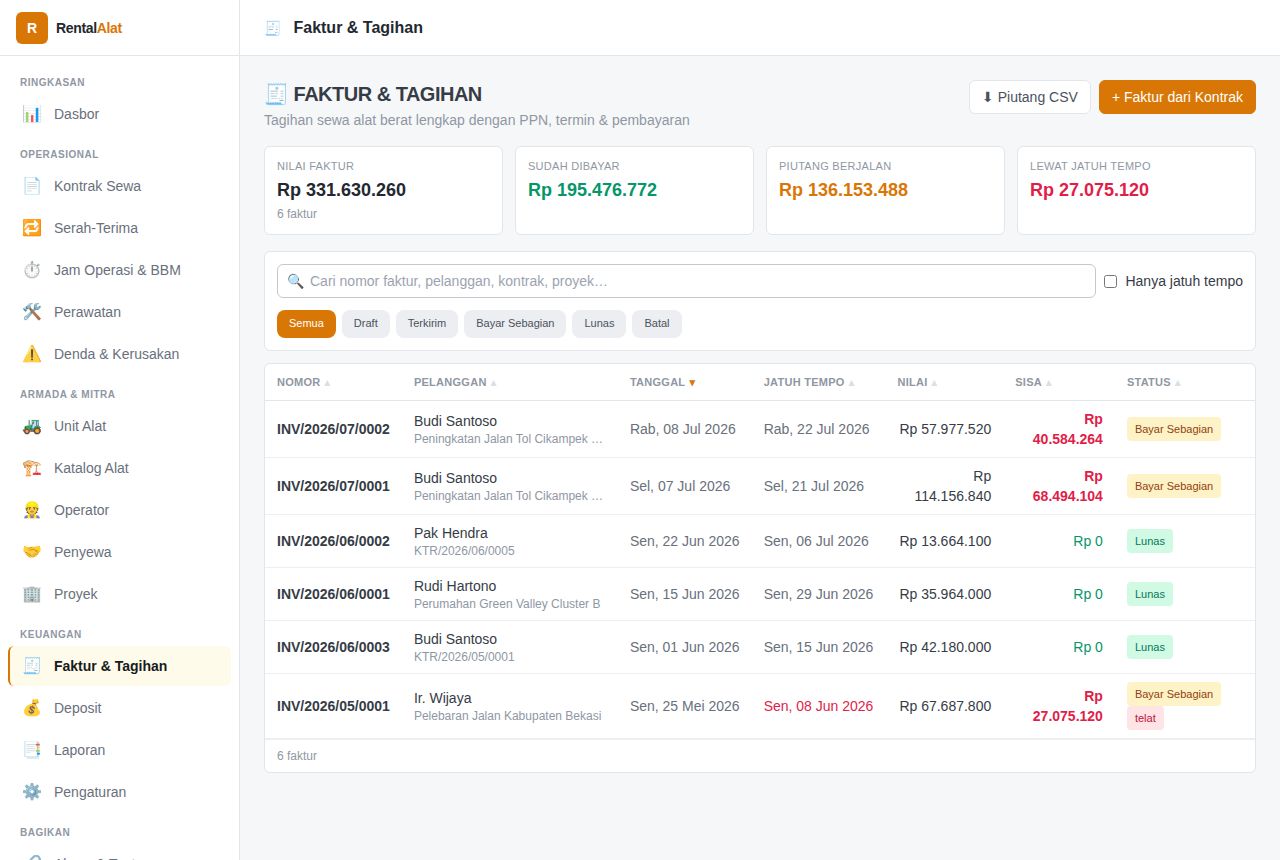Click customer name Rudi Hartono
This screenshot has height=860, width=1280.
pos(455,586)
